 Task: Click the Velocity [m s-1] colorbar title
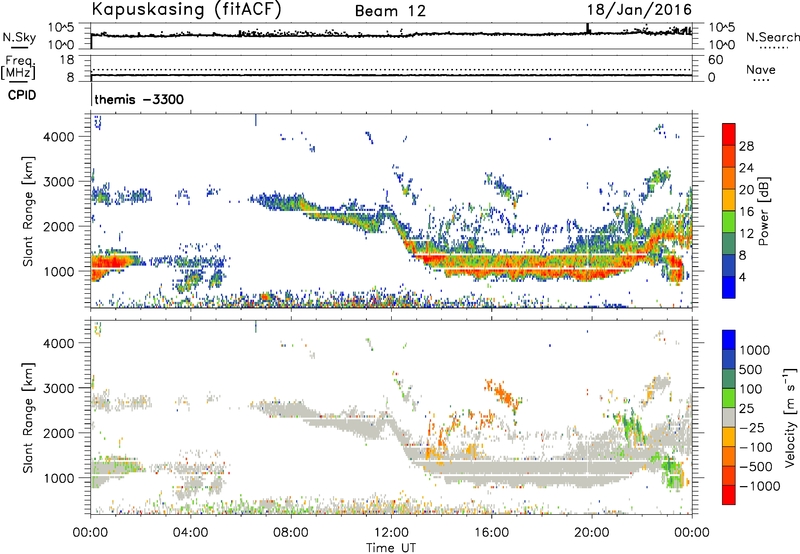790,417
